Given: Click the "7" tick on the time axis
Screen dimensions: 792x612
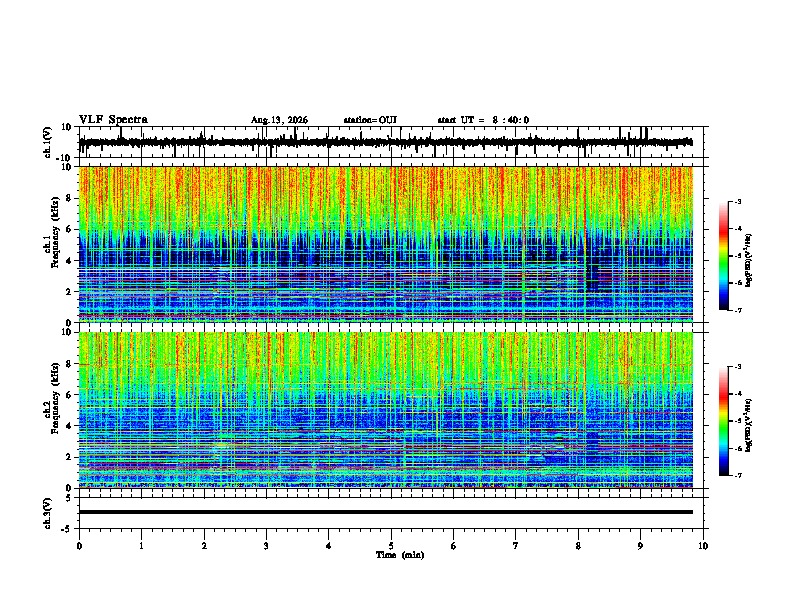Looking at the screenshot, I should tap(516, 546).
